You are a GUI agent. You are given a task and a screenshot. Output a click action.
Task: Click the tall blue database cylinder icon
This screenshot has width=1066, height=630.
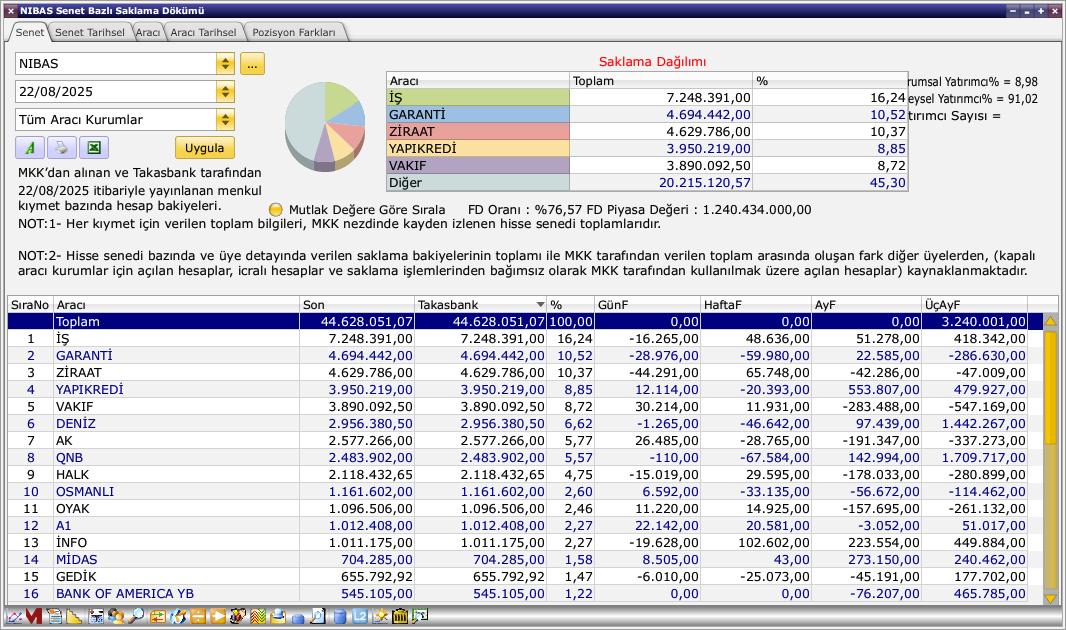(x=340, y=616)
